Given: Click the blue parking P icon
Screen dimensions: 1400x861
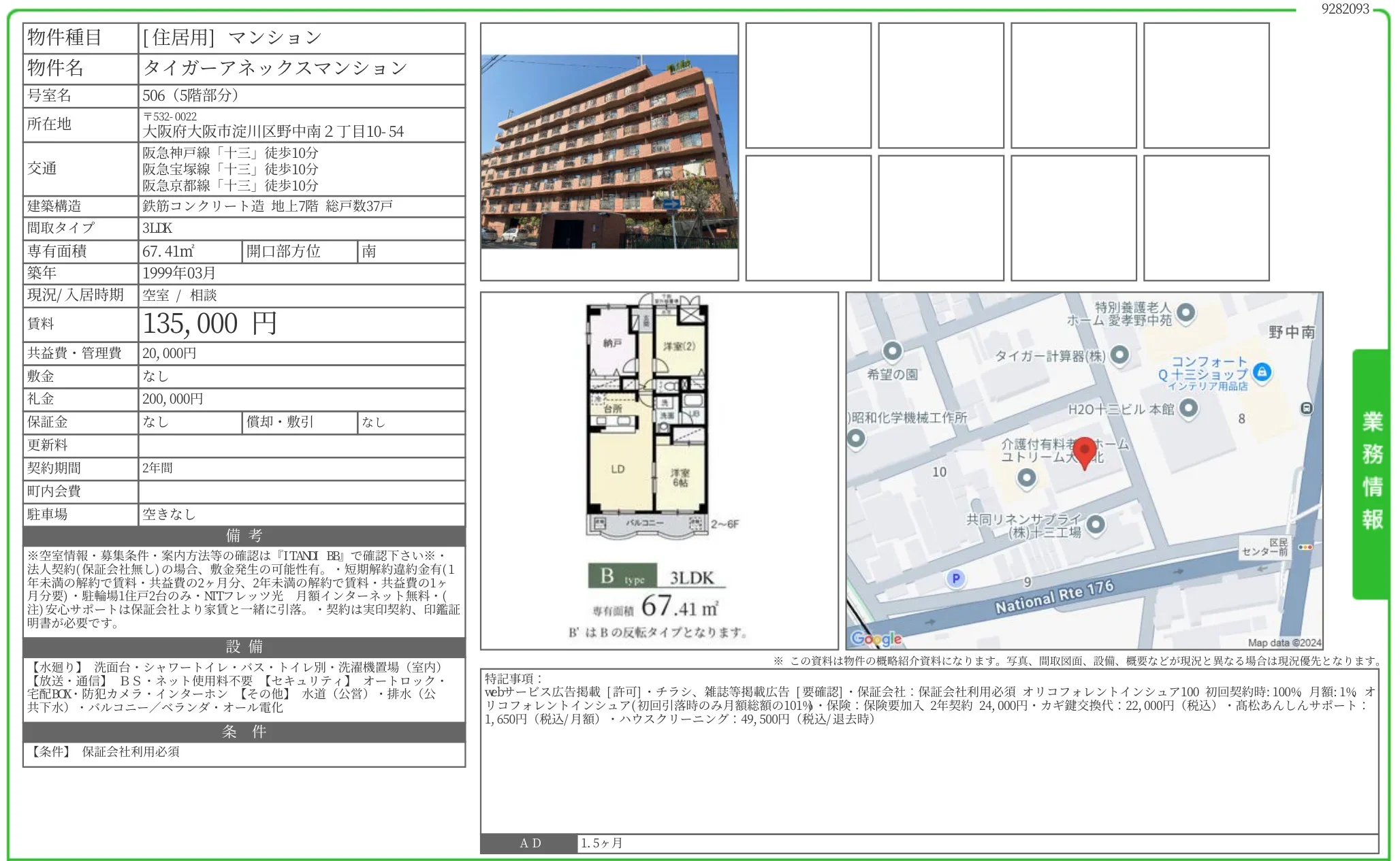Looking at the screenshot, I should tap(955, 579).
